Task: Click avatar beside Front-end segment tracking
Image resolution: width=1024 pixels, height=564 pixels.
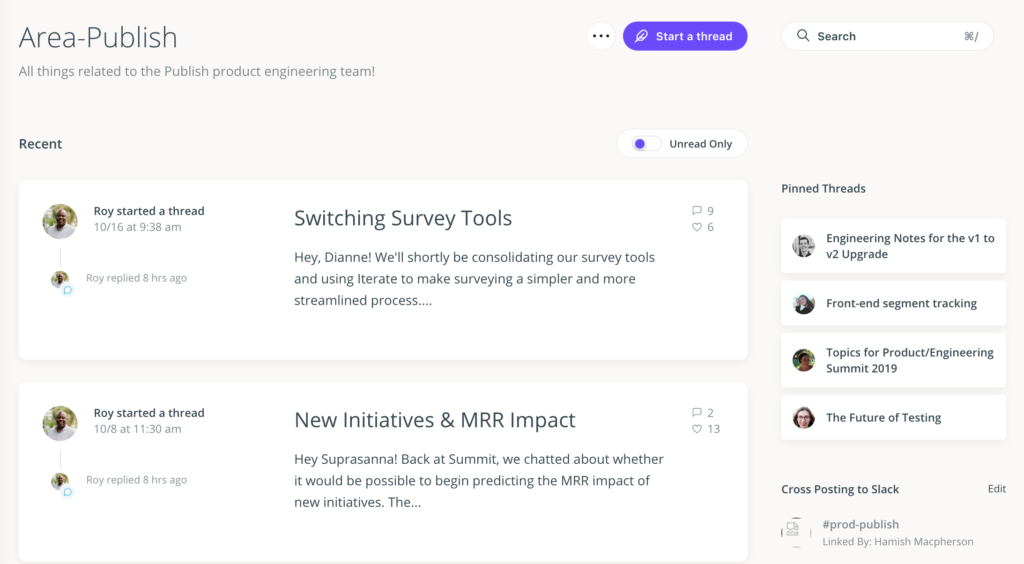Action: click(803, 304)
